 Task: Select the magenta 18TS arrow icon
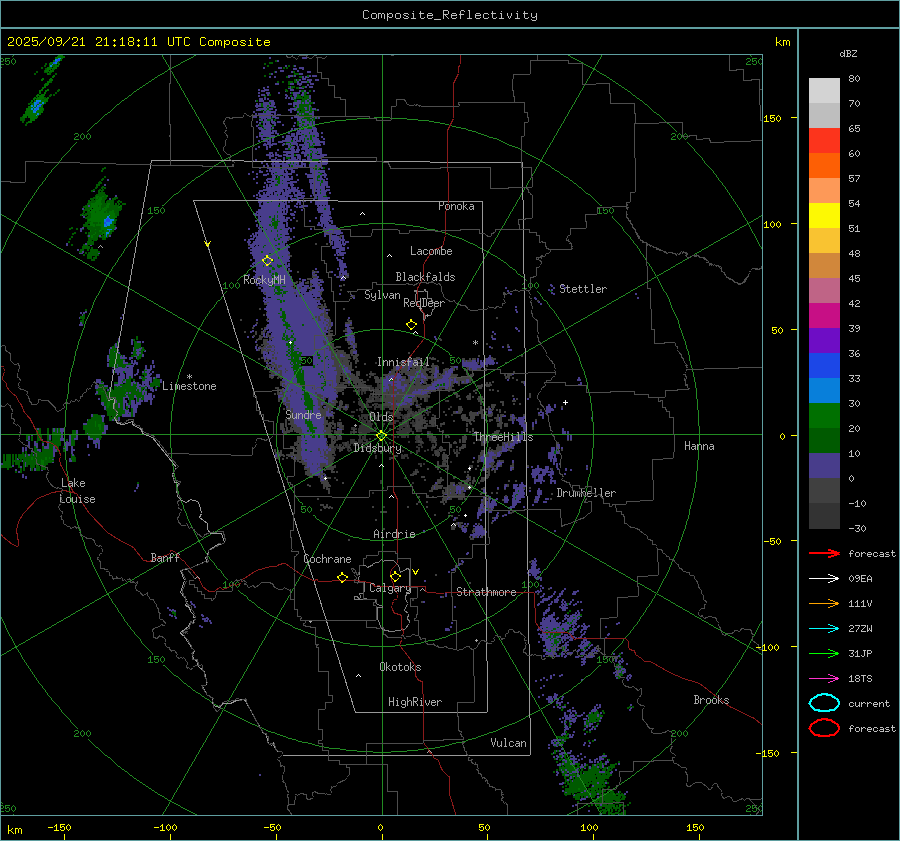tap(824, 678)
